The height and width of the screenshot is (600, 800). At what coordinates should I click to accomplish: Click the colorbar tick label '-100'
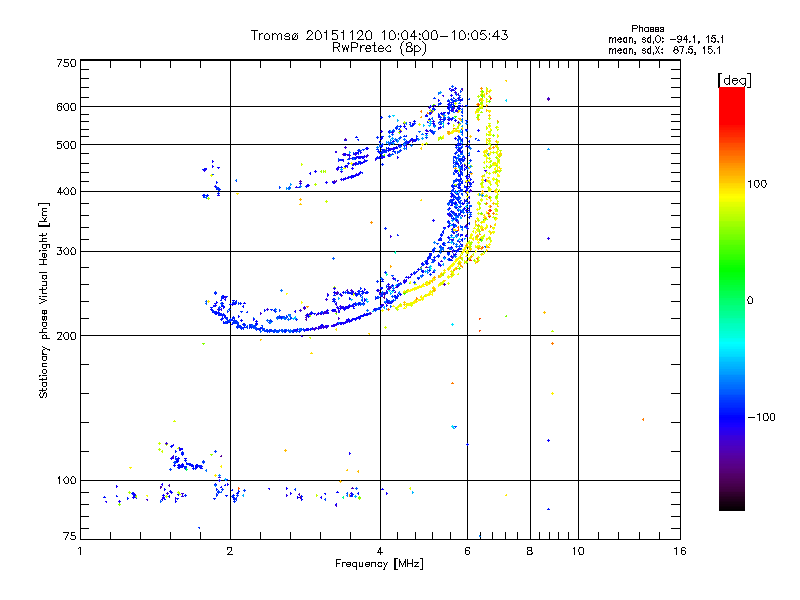tap(761, 417)
